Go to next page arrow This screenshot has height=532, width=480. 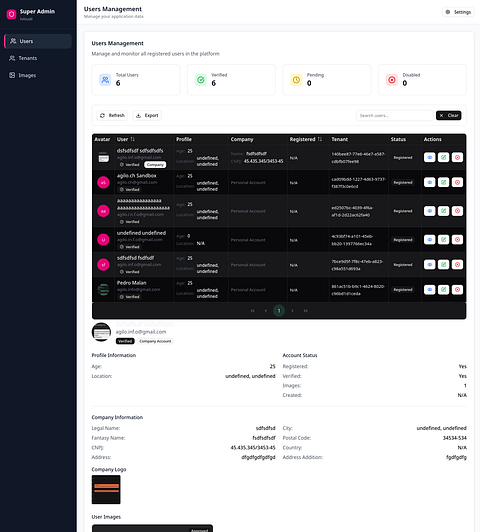coord(292,311)
